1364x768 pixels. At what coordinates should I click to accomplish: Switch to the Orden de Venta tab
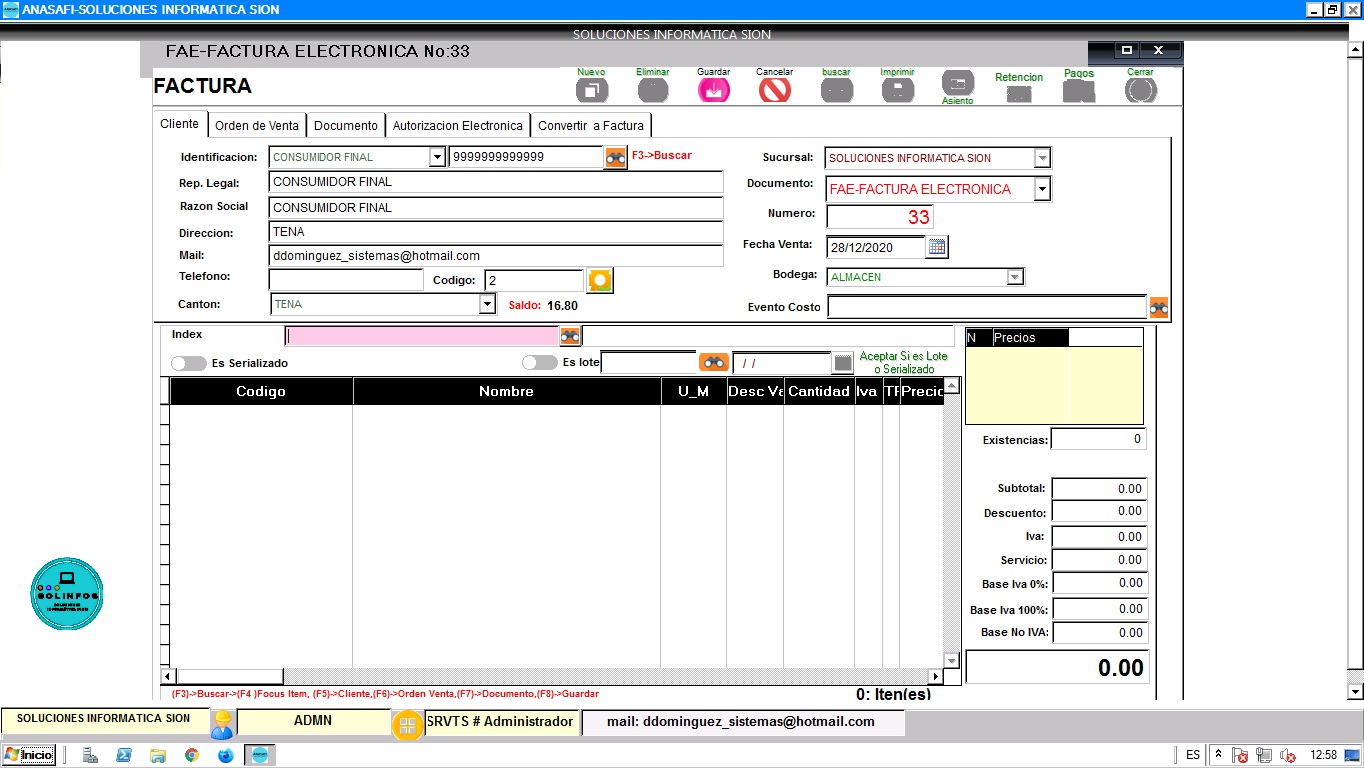tap(257, 125)
